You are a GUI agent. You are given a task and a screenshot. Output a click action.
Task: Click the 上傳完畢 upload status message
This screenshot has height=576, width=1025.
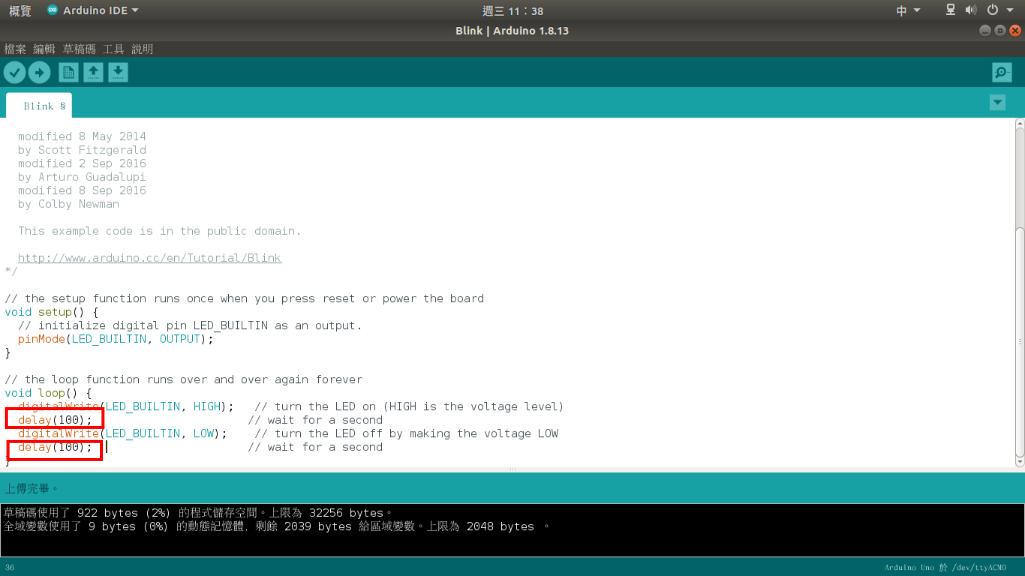[x=31, y=488]
